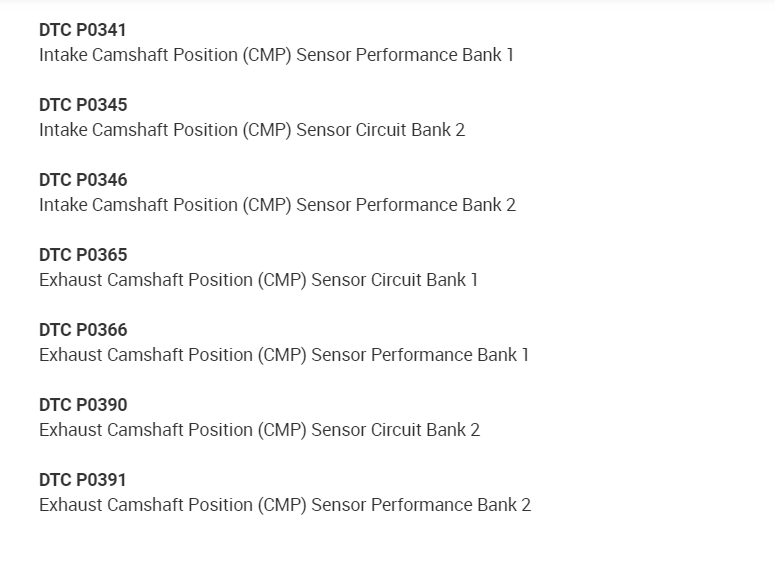
Task: Click "(CMP)" in the DTC P0365 description
Action: (x=283, y=280)
